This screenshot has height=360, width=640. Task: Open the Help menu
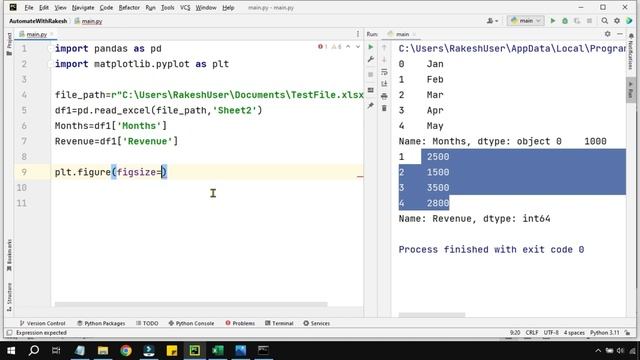pyautogui.click(x=228, y=7)
